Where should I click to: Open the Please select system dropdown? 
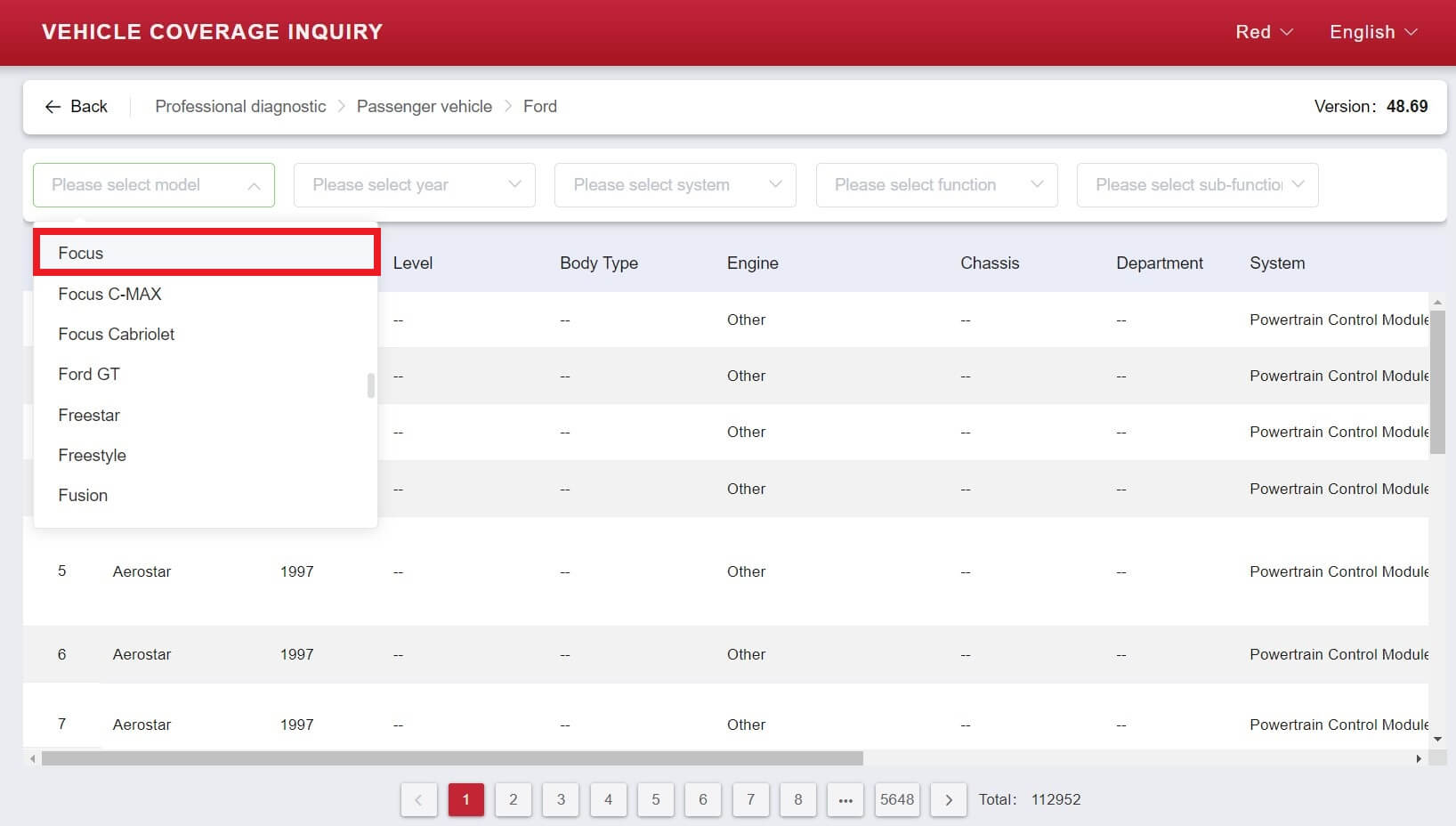tap(675, 185)
